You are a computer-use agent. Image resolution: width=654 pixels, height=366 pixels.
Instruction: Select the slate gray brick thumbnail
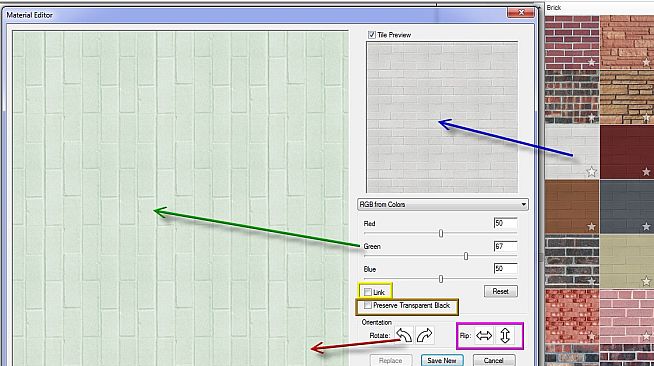pos(627,207)
